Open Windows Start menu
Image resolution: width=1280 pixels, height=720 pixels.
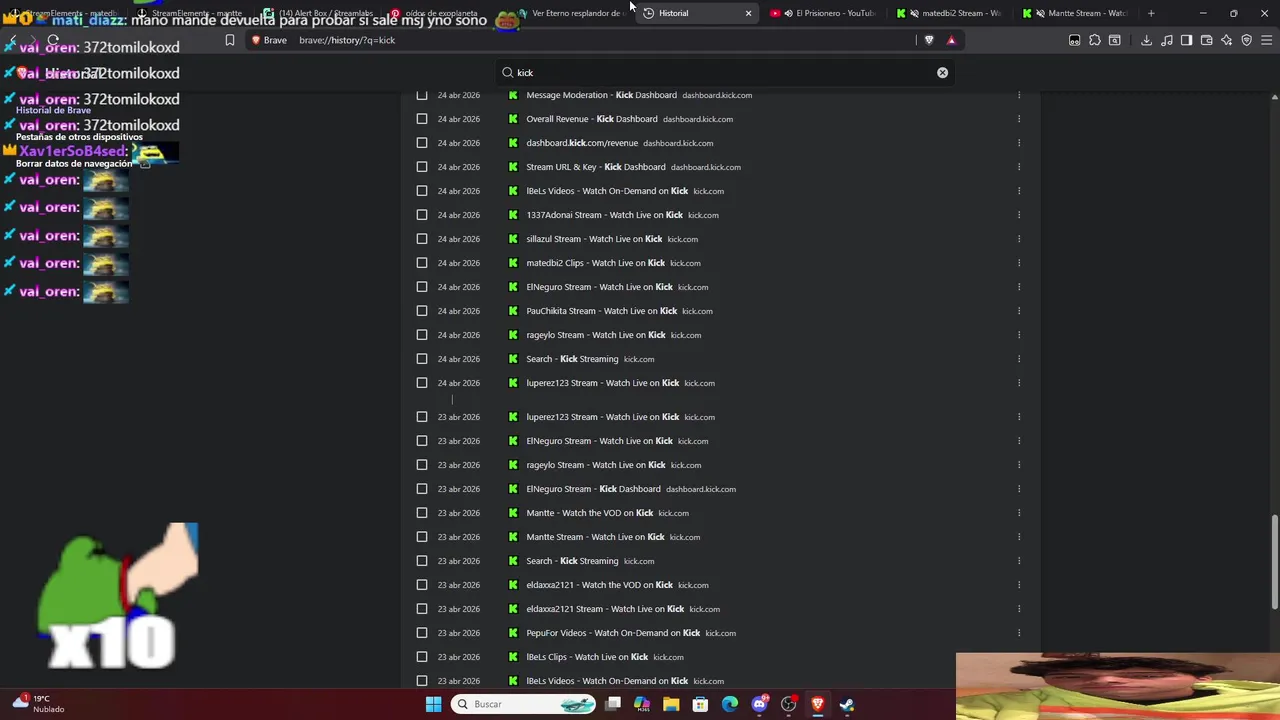point(433,704)
